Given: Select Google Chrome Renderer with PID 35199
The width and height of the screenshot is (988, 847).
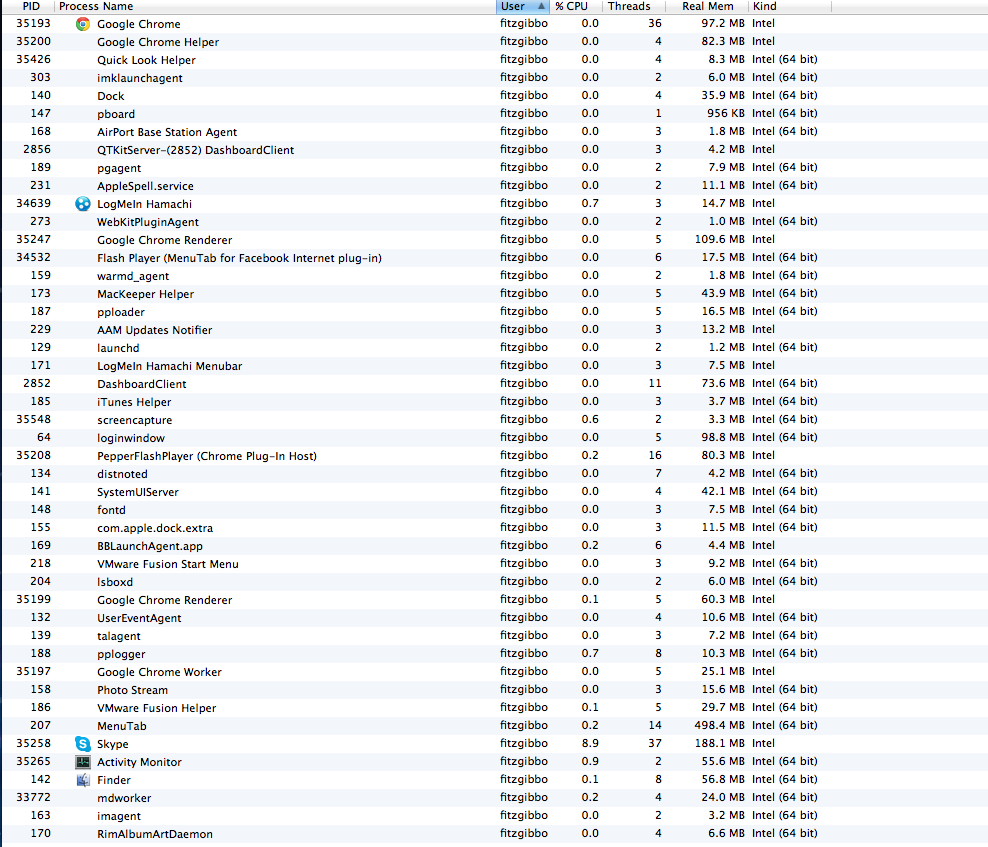Looking at the screenshot, I should (494, 600).
